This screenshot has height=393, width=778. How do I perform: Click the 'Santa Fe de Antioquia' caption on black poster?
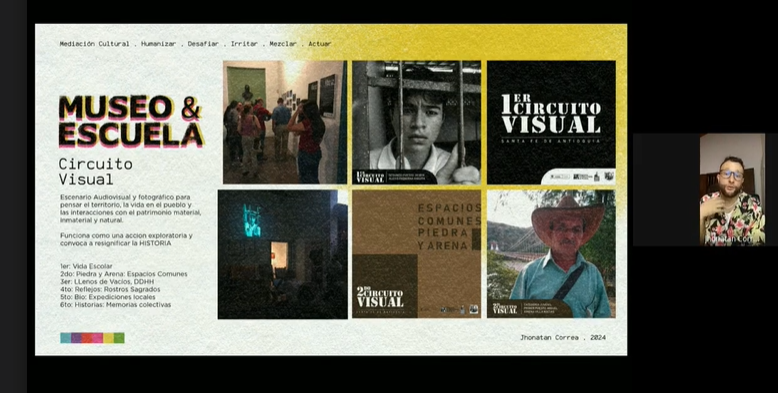click(x=551, y=141)
